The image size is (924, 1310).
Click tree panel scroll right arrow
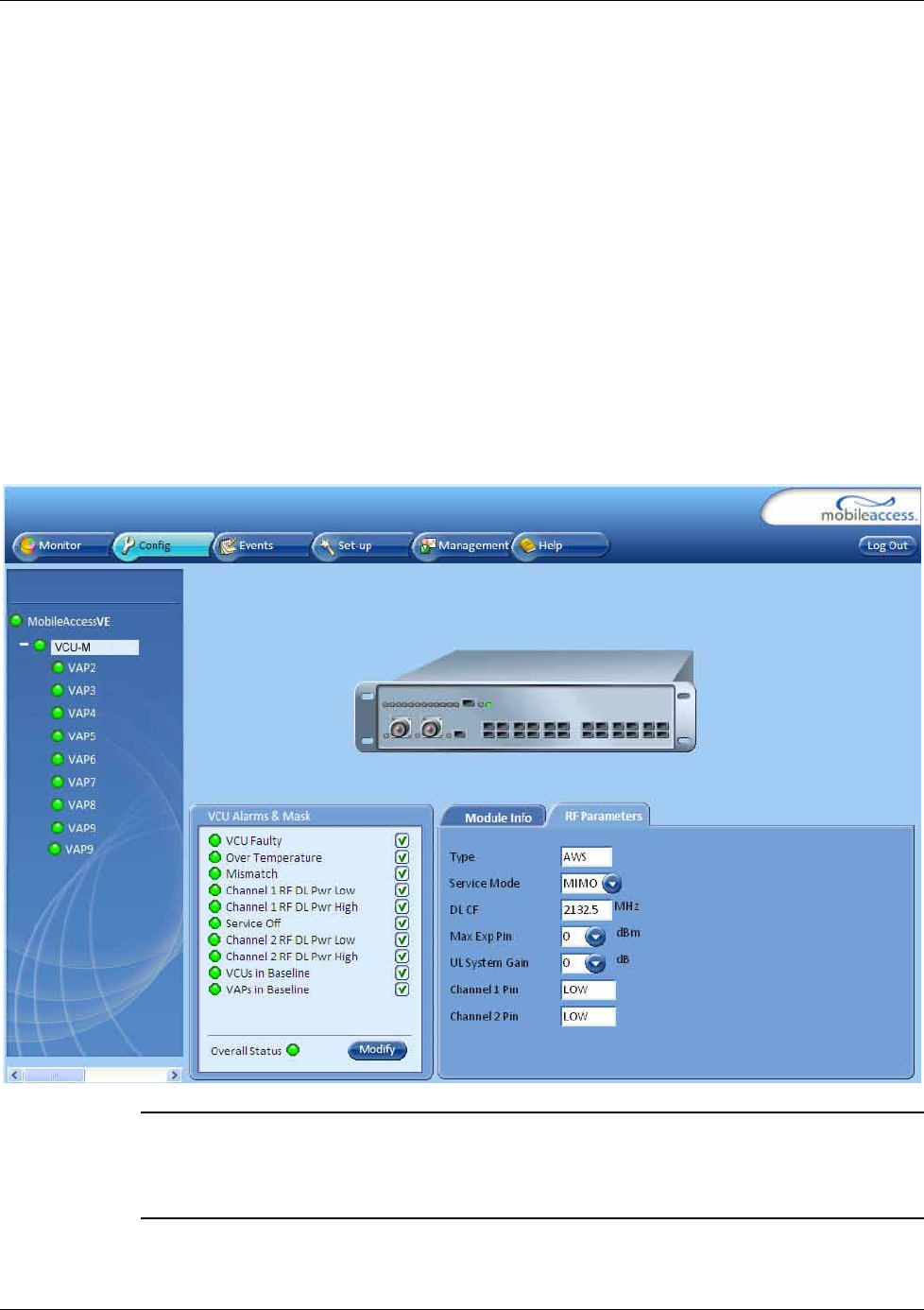tap(174, 1076)
